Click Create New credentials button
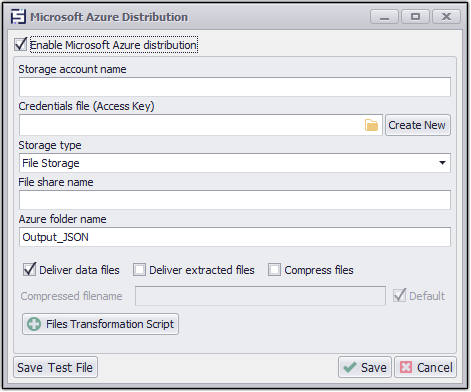This screenshot has width=471, height=392. [418, 125]
